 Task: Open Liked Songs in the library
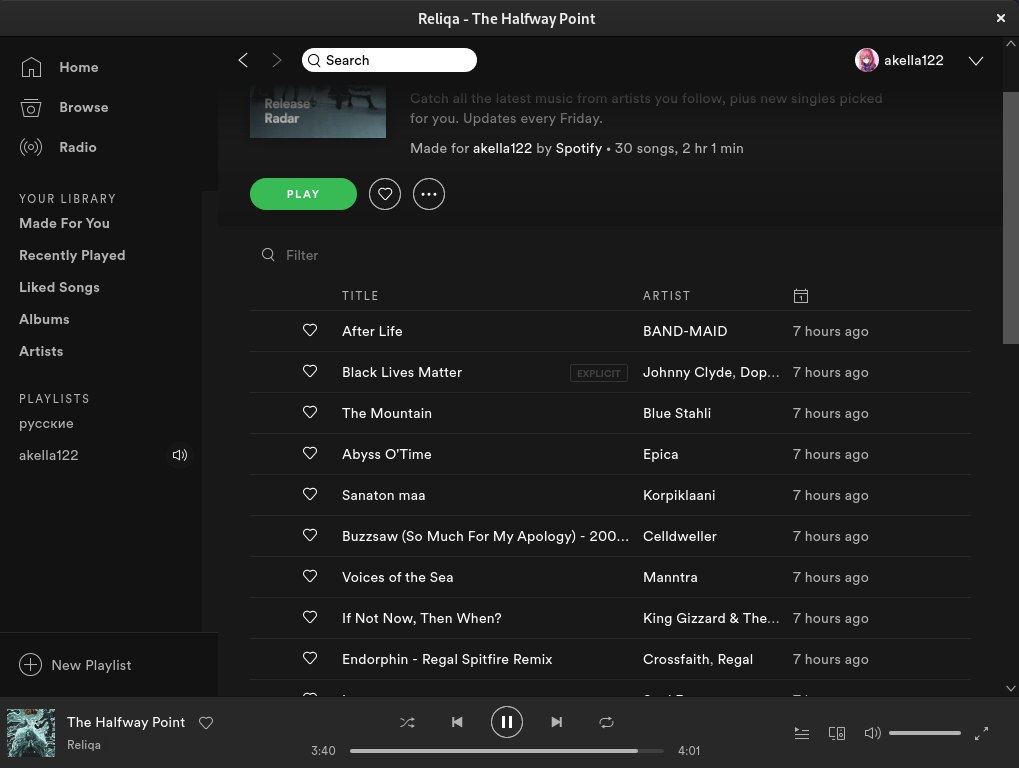(59, 287)
